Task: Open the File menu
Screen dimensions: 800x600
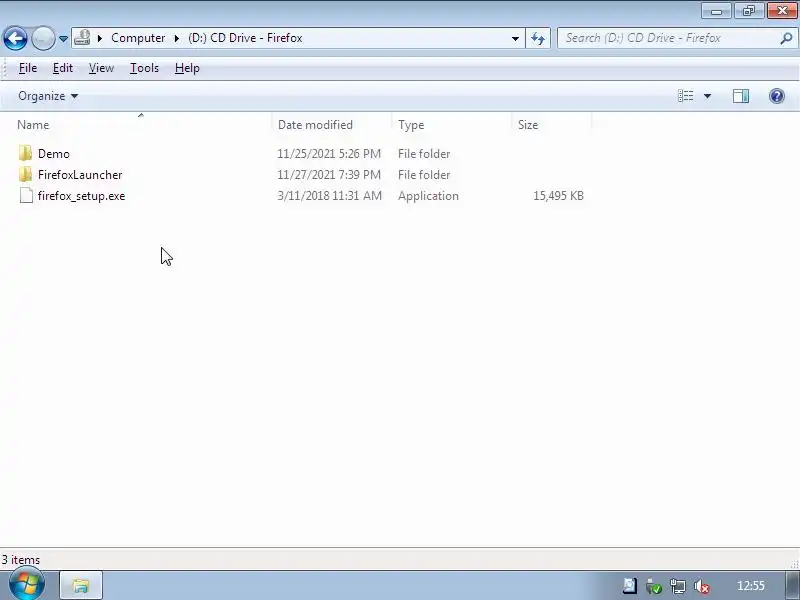Action: coord(28,68)
